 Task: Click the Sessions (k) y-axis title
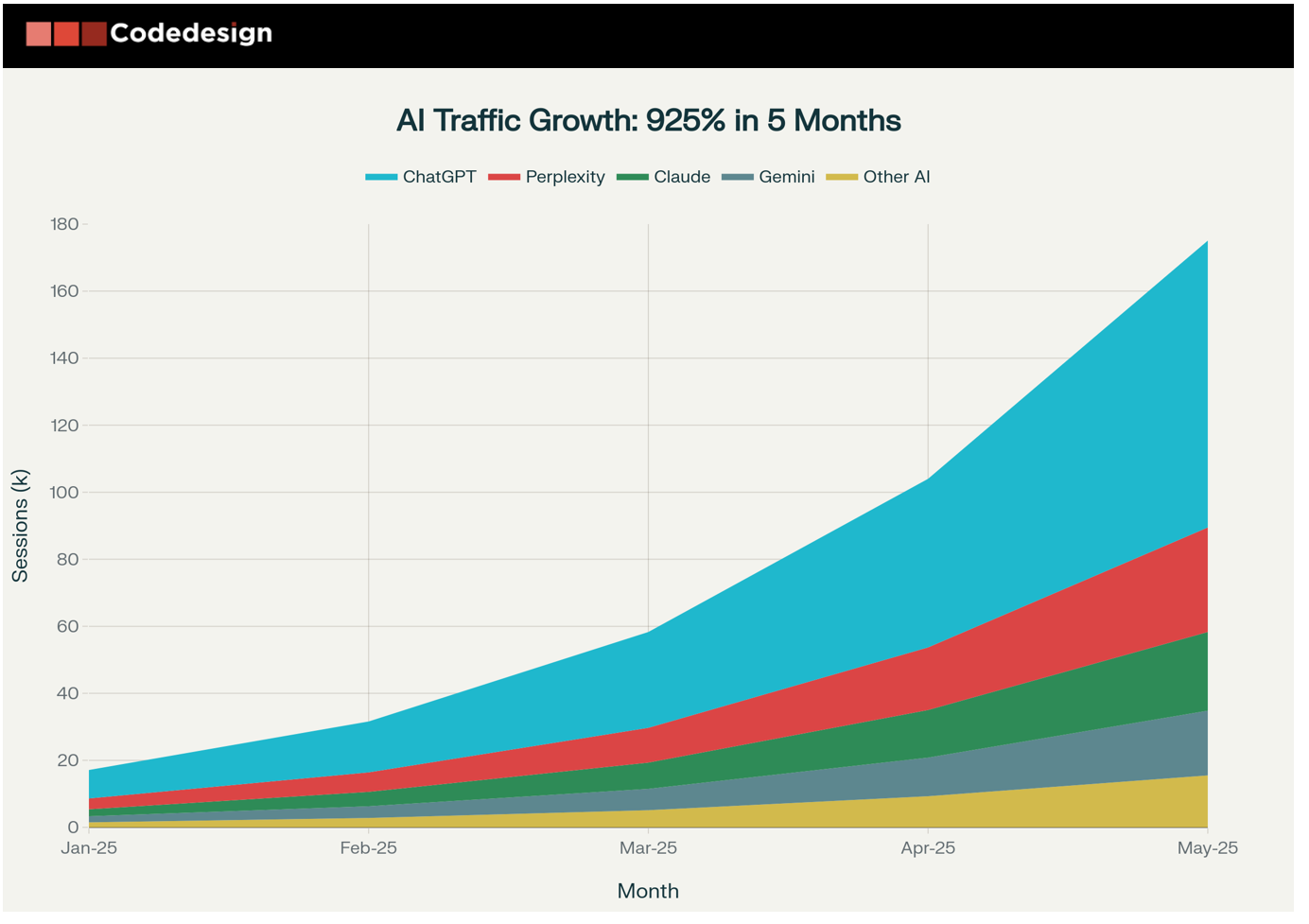(20, 526)
